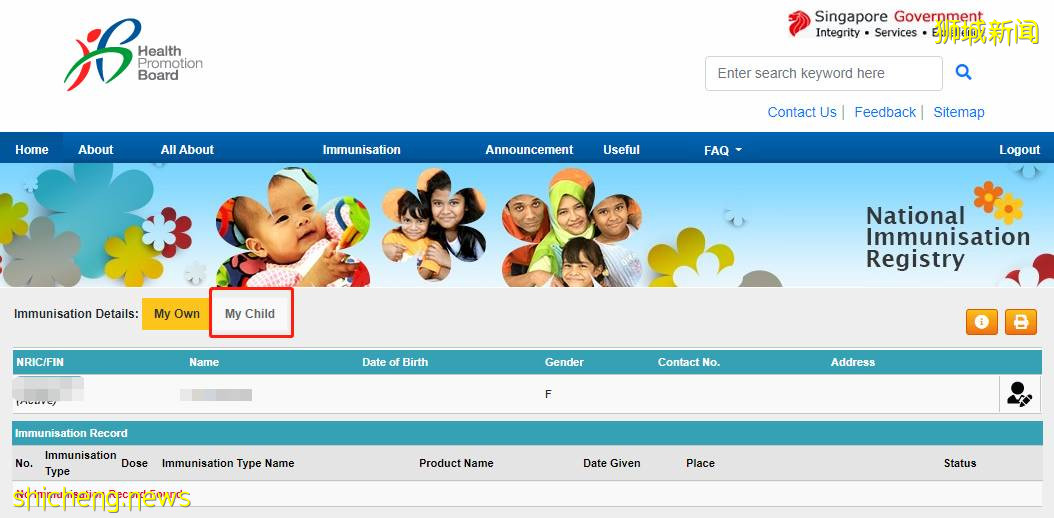Click the orange info icon button
This screenshot has width=1054, height=518.
981,322
